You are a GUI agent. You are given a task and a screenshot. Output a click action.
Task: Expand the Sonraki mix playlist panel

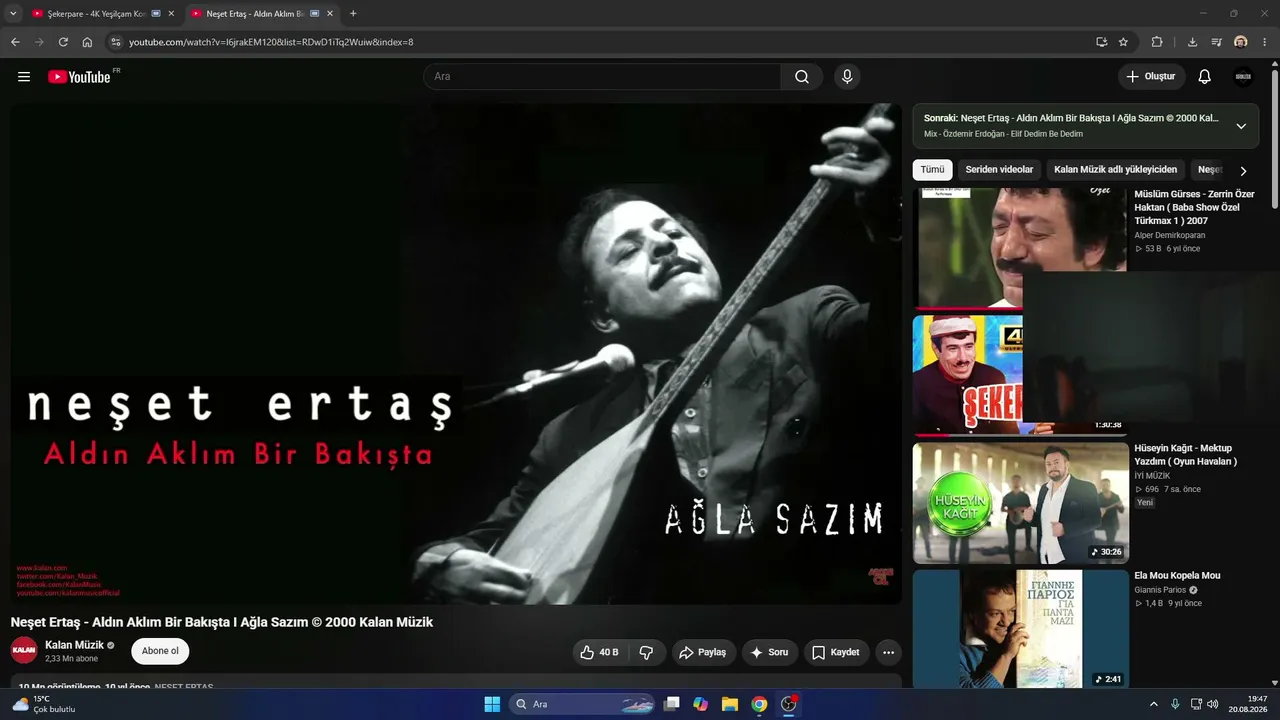tap(1241, 126)
